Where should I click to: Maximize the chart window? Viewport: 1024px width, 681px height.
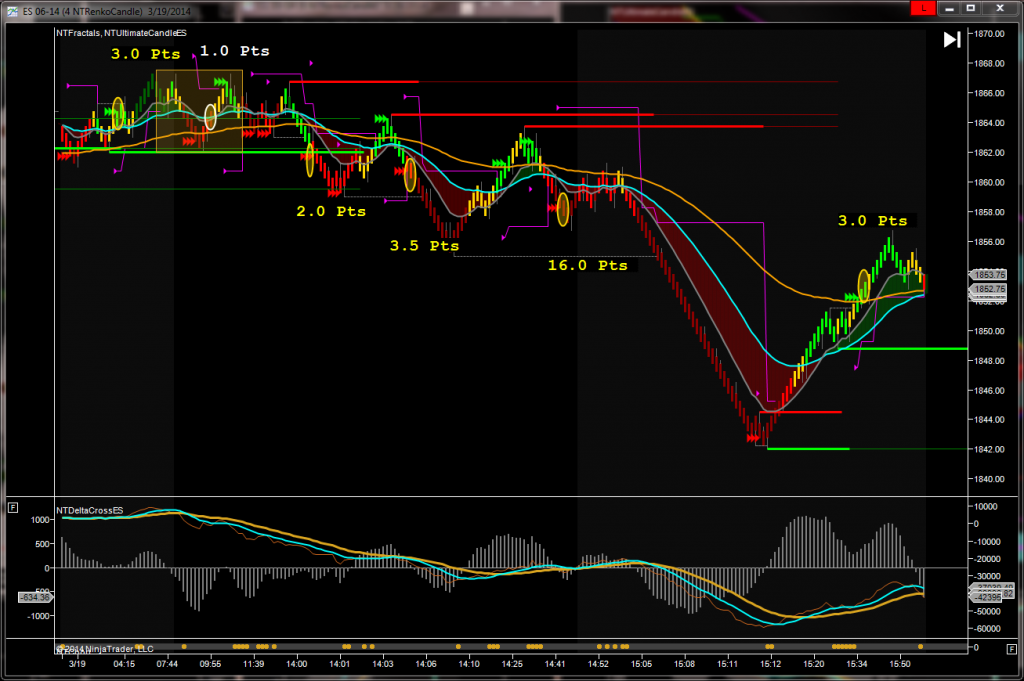(971, 8)
